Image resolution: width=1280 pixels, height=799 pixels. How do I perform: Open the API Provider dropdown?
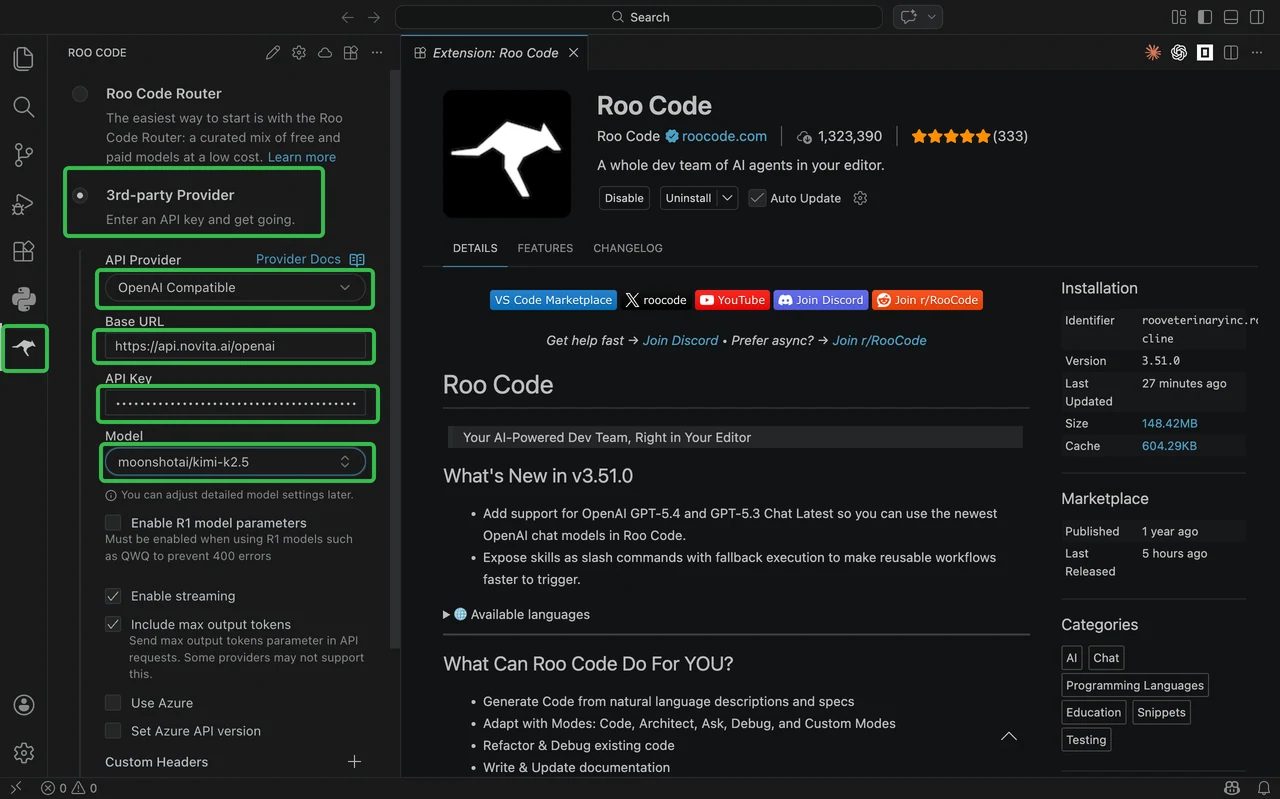[x=235, y=288]
